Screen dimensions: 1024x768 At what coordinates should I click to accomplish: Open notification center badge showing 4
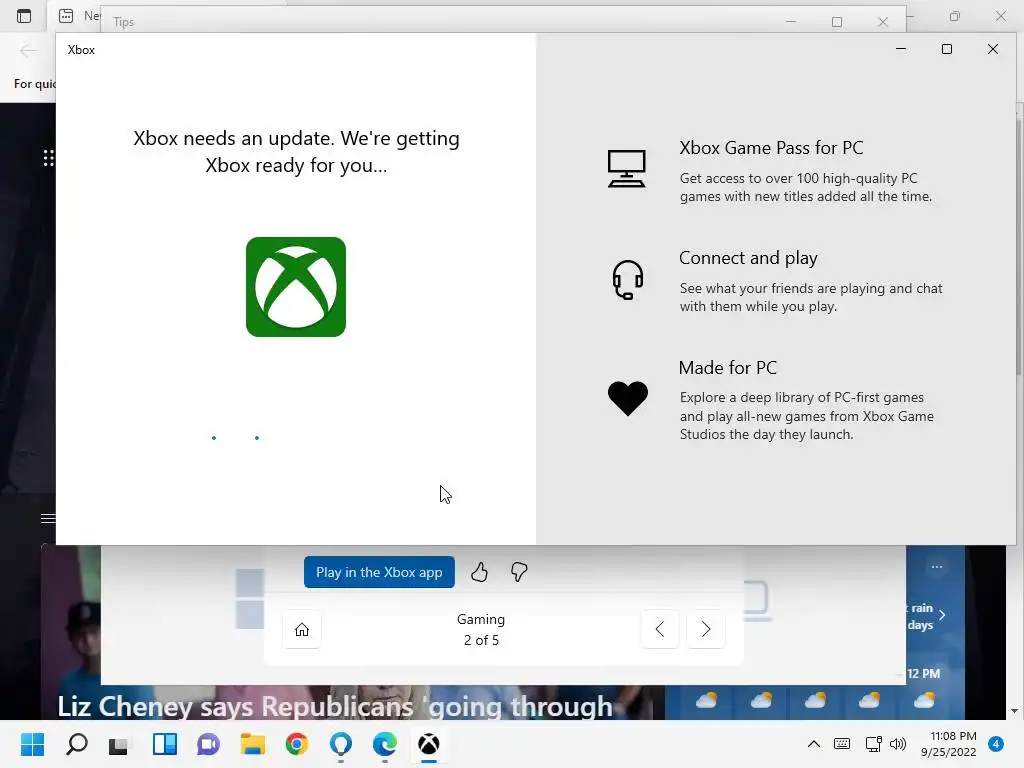(x=996, y=744)
